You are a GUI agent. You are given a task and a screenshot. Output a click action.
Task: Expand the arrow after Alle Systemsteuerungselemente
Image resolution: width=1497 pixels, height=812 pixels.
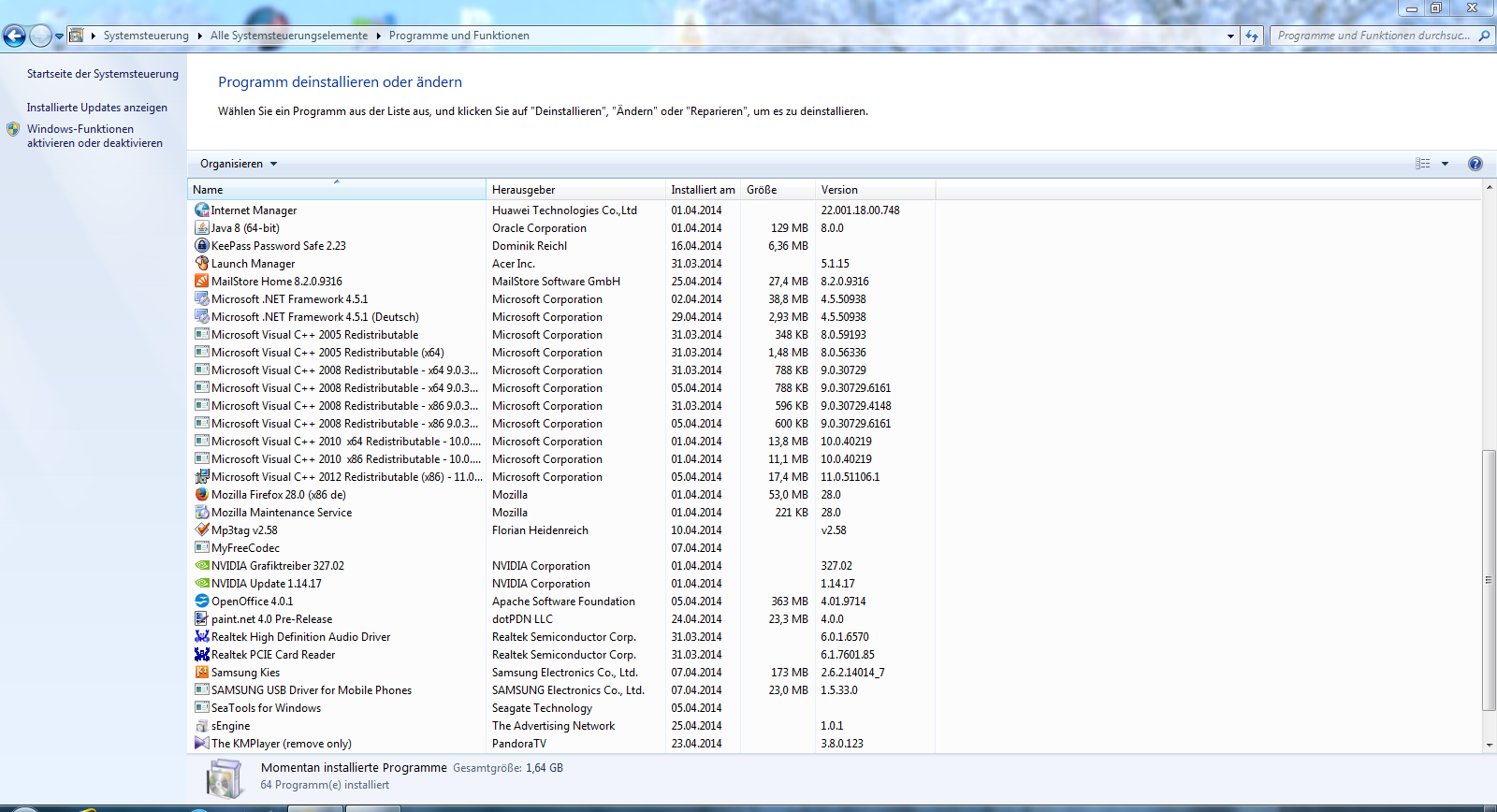379,36
